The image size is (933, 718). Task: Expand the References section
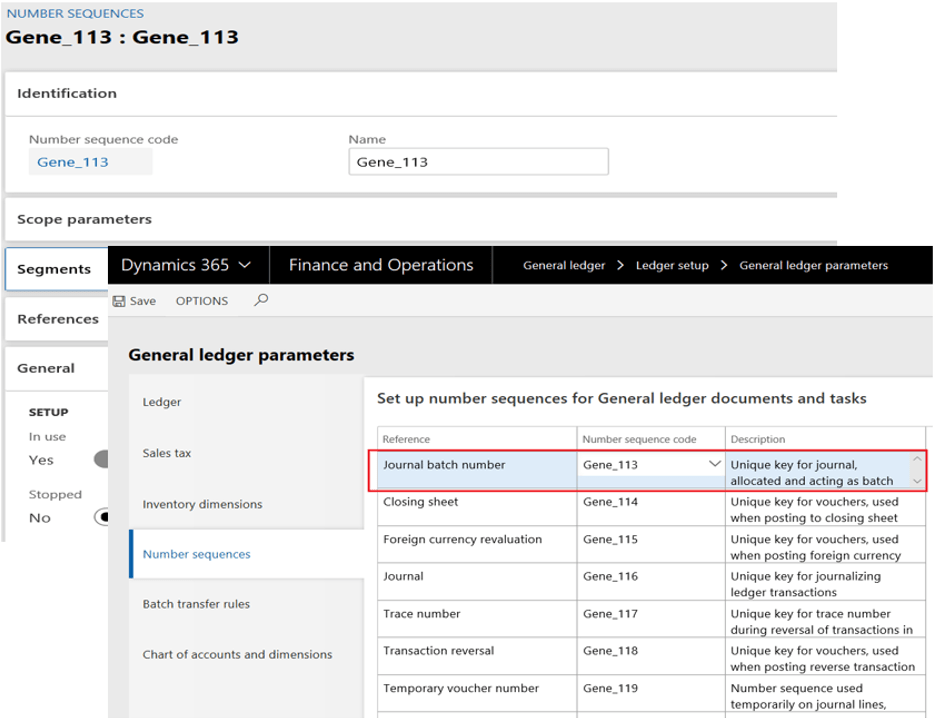[58, 319]
